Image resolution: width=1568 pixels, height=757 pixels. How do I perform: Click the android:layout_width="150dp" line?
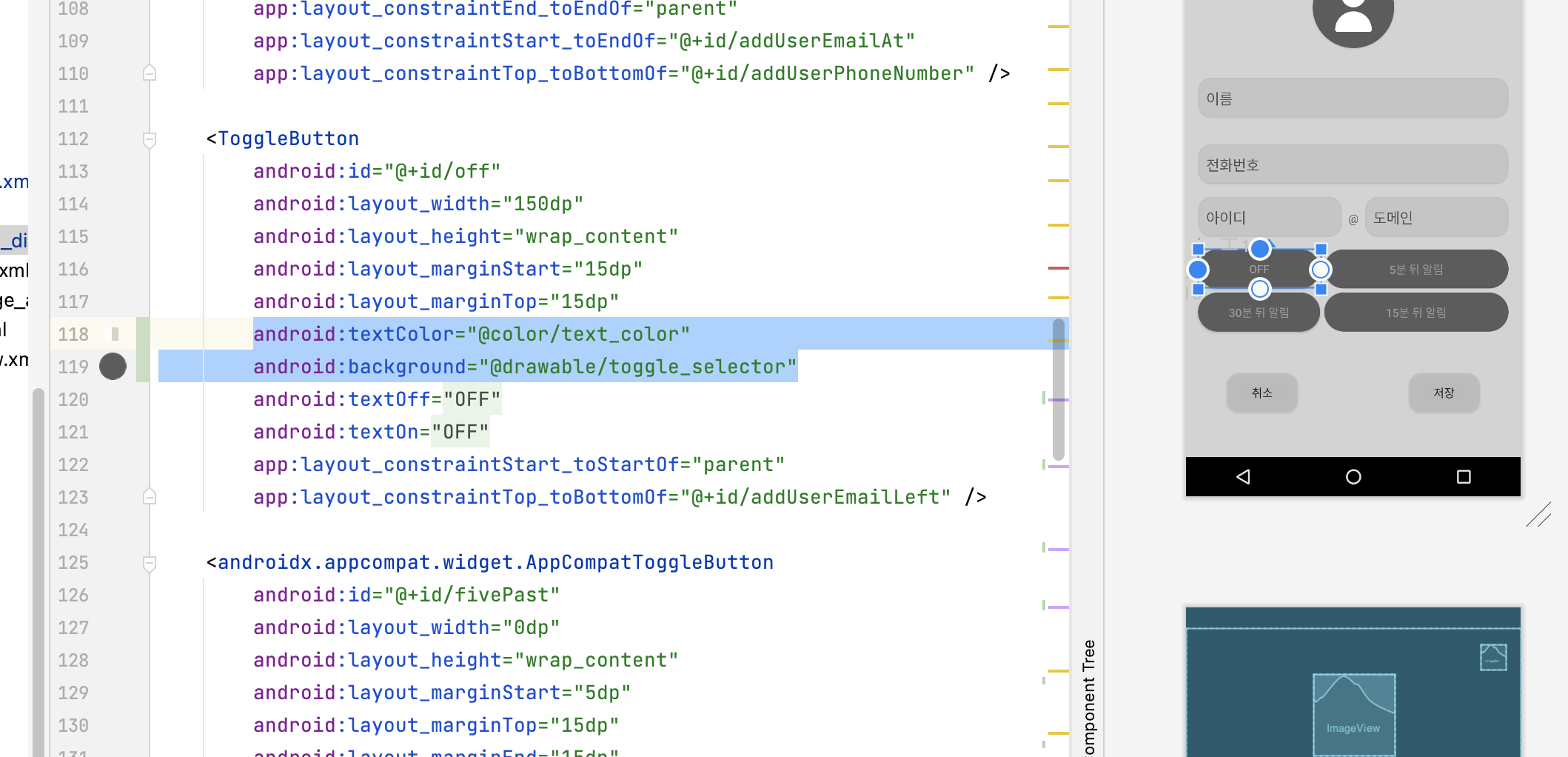tap(418, 204)
